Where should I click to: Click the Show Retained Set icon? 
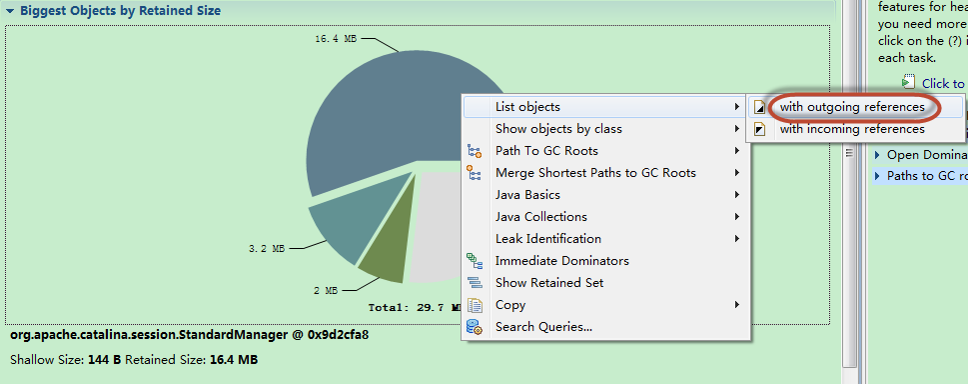(x=474, y=283)
